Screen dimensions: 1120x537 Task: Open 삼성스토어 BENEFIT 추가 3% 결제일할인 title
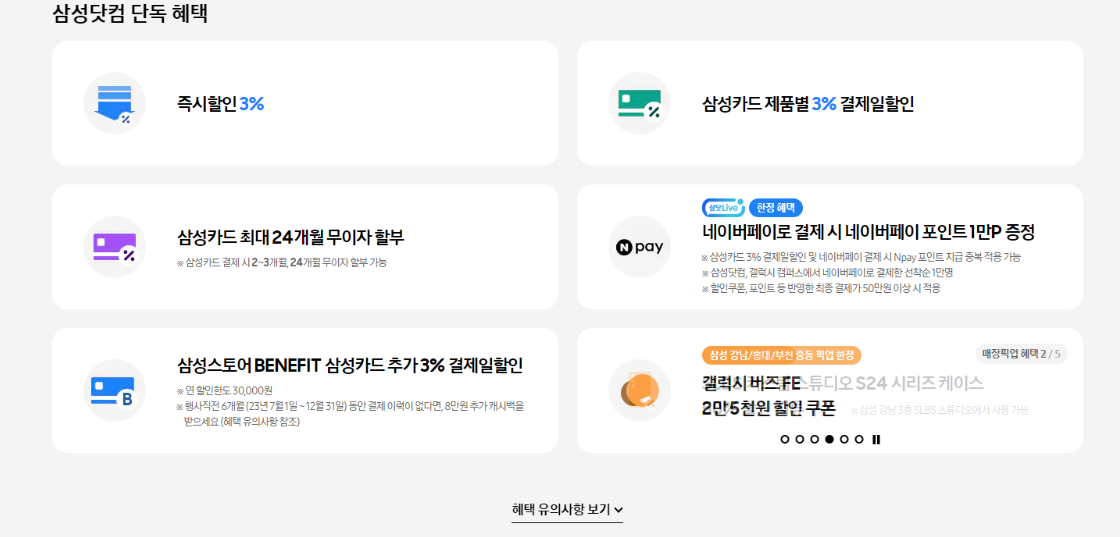[350, 366]
